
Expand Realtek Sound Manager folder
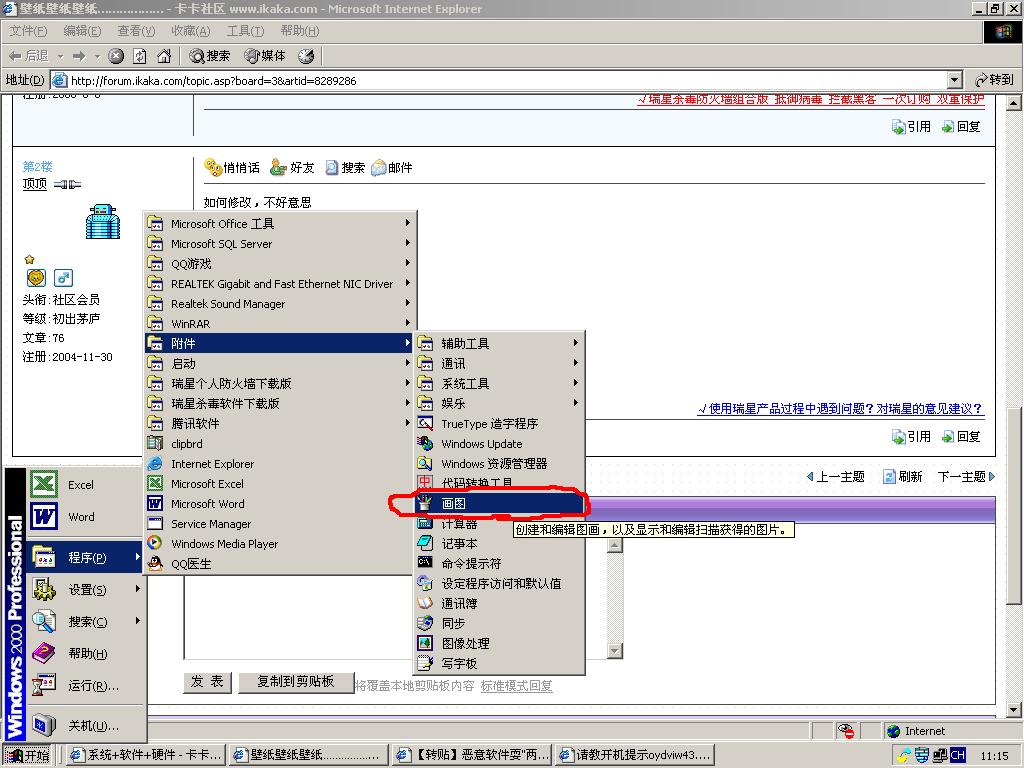pos(280,304)
